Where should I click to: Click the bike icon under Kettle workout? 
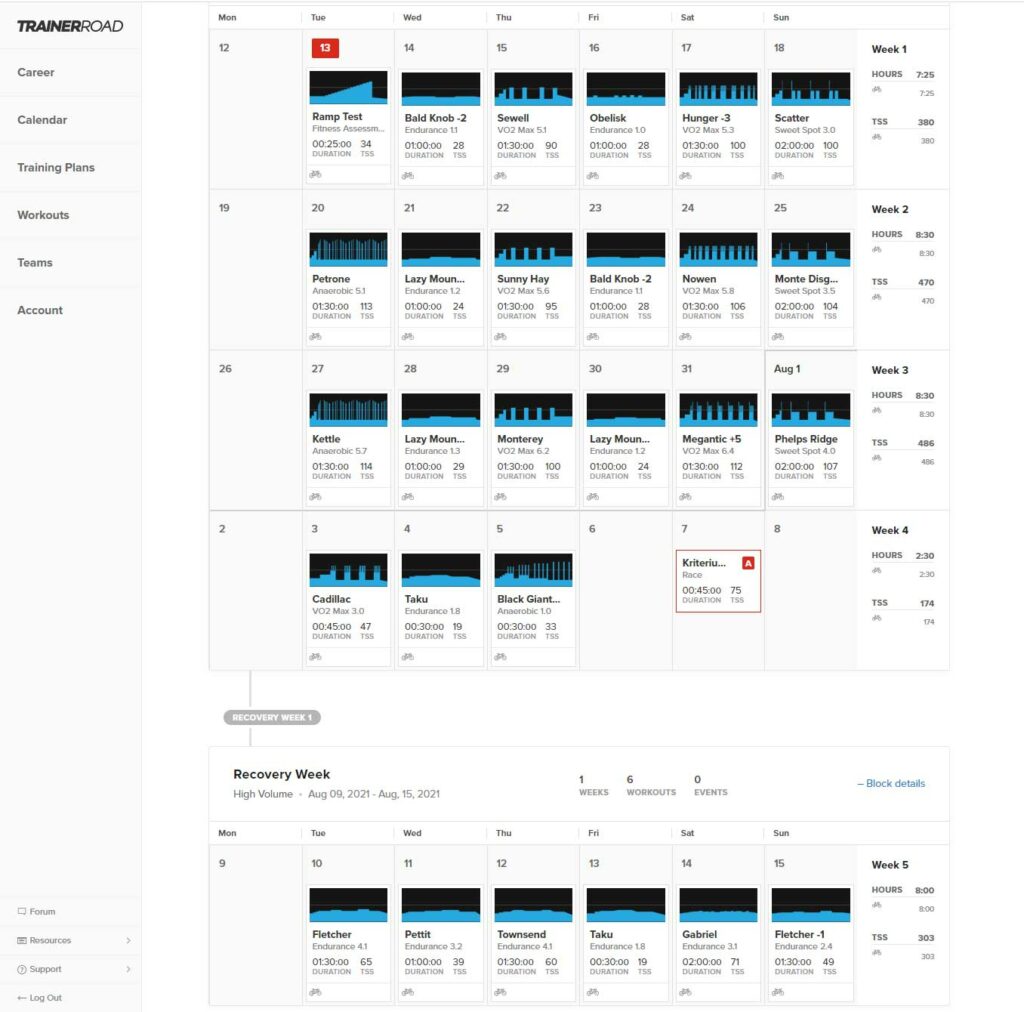[315, 497]
